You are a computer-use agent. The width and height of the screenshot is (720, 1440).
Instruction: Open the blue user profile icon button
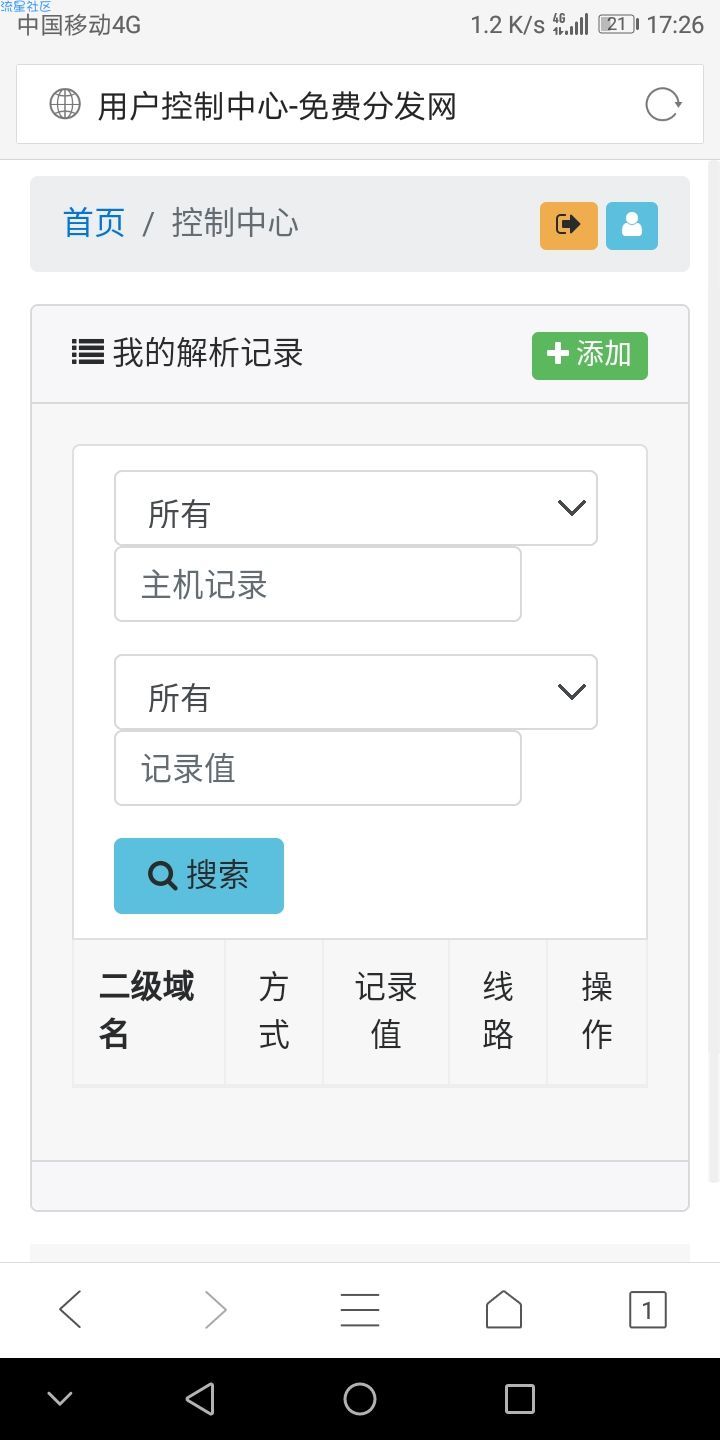(x=632, y=225)
